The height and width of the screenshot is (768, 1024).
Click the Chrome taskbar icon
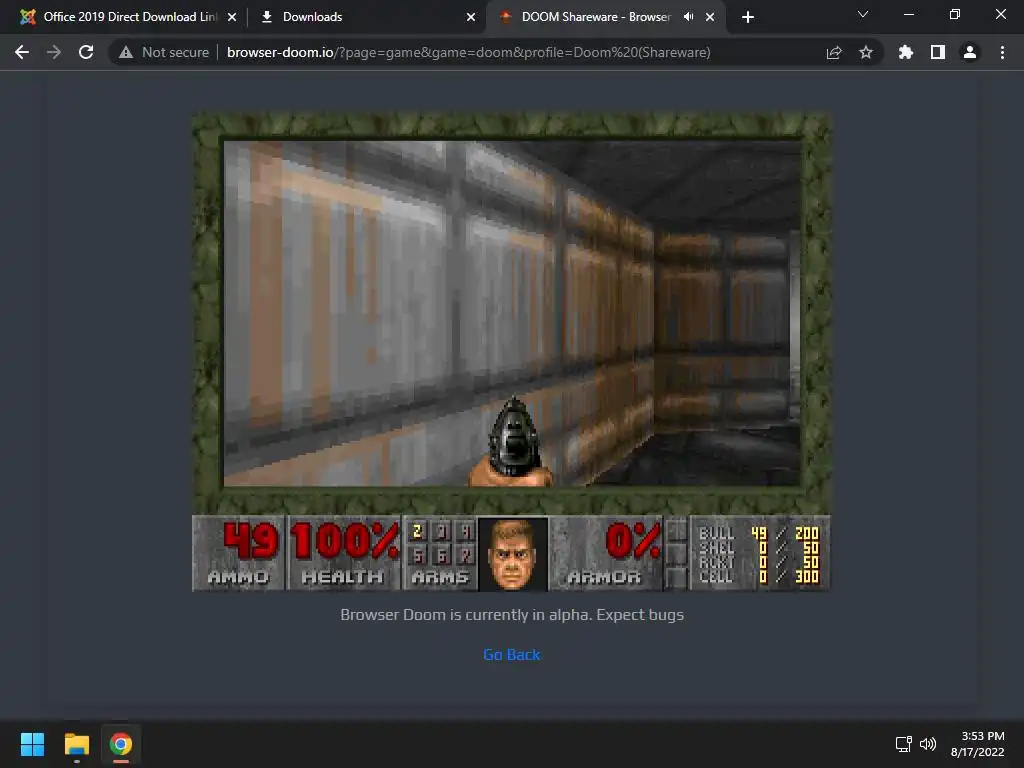[x=121, y=744]
